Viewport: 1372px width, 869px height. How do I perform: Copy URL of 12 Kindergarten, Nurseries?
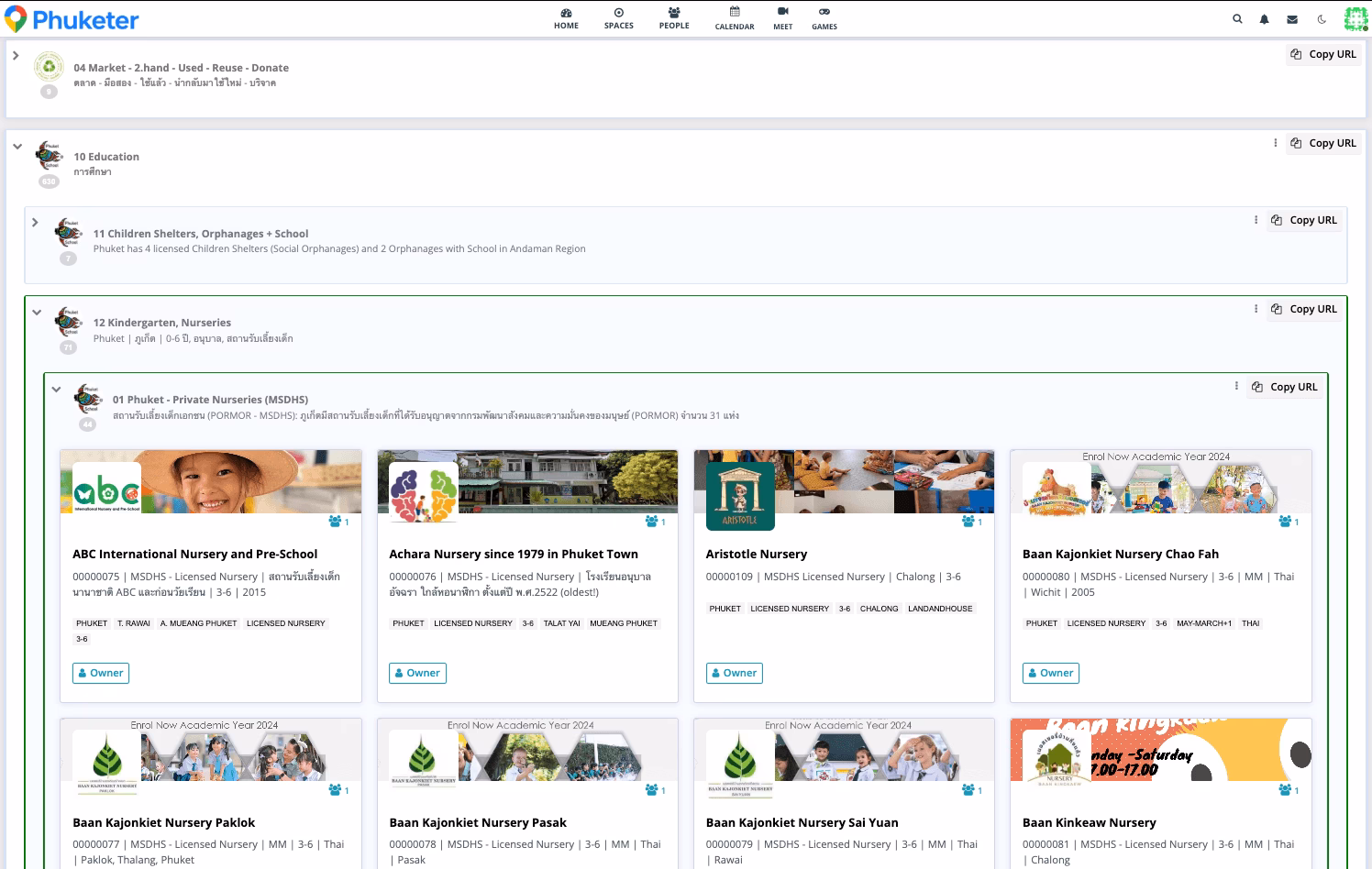coord(1304,309)
